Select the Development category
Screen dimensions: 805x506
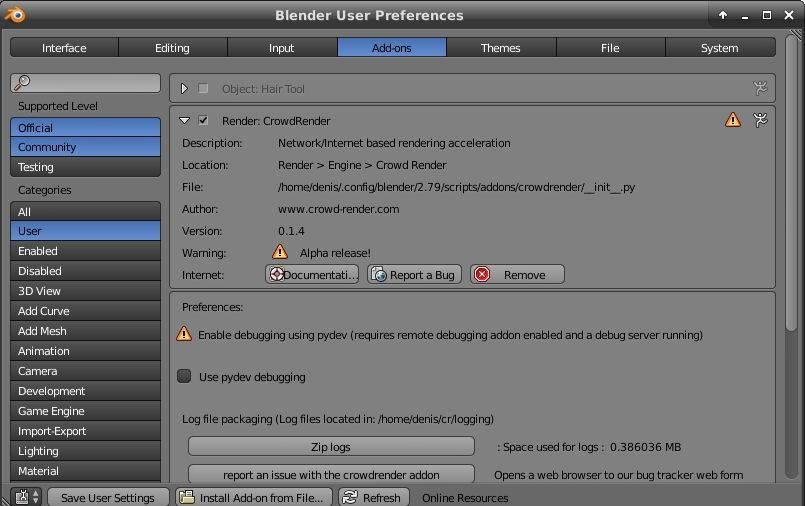[x=85, y=391]
